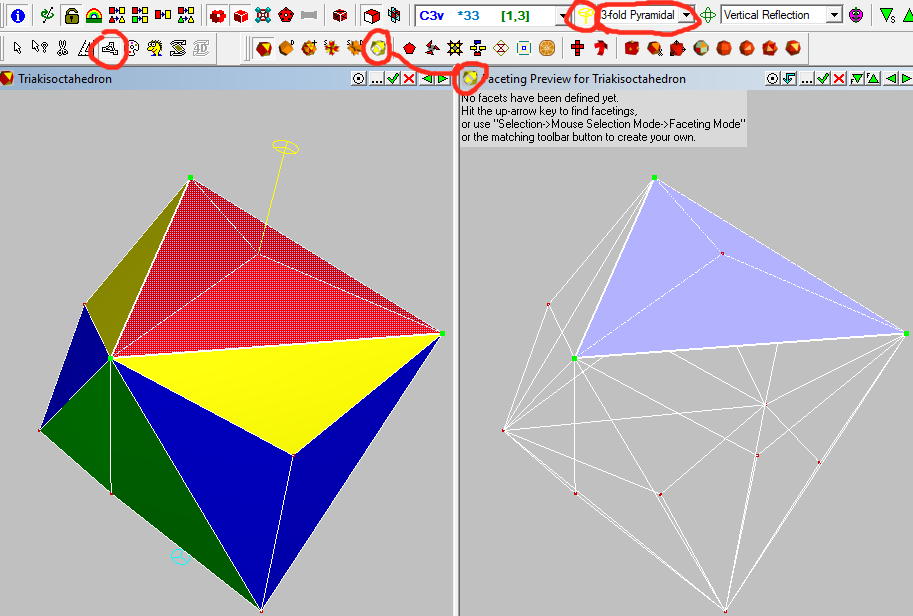Click the purple sphere symmetry icon
Screen dimensions: 913x616
pyautogui.click(x=856, y=15)
